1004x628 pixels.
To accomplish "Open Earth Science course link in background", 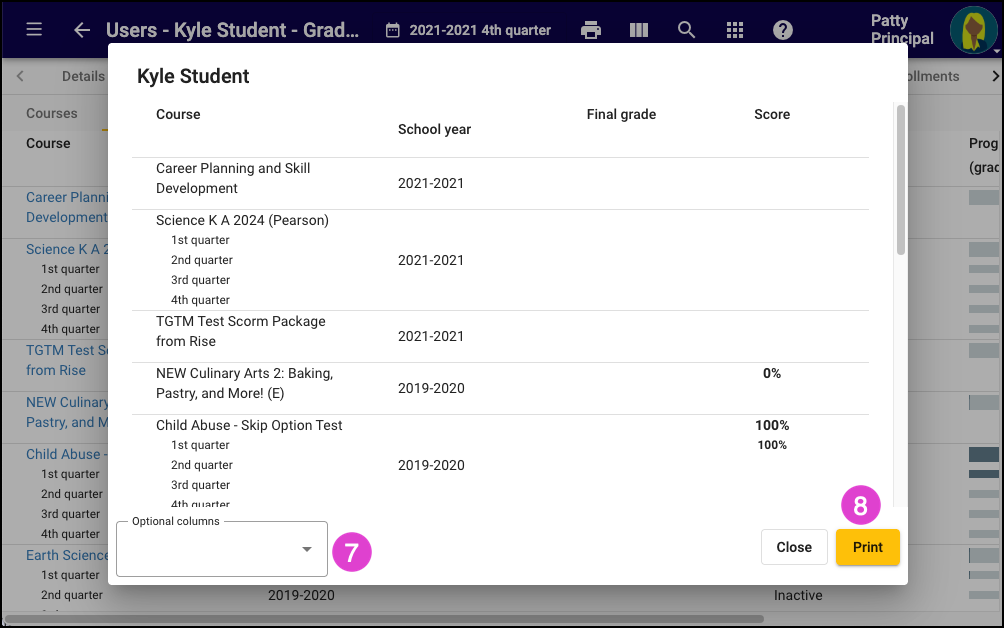I will [x=67, y=555].
